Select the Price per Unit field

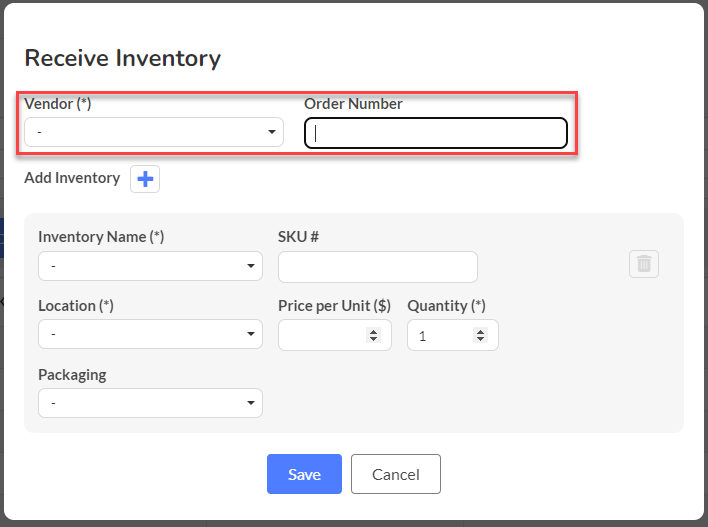point(335,335)
